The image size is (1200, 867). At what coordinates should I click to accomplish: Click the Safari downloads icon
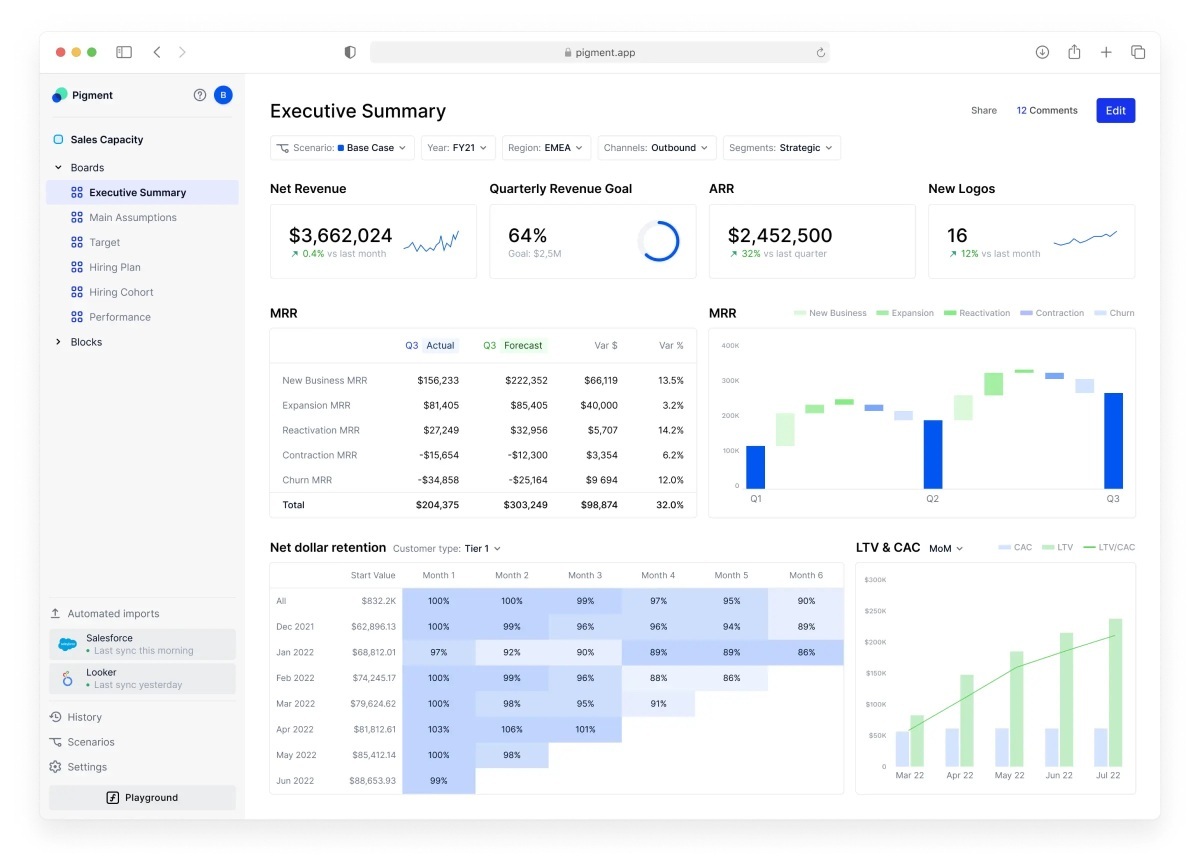pyautogui.click(x=1042, y=52)
